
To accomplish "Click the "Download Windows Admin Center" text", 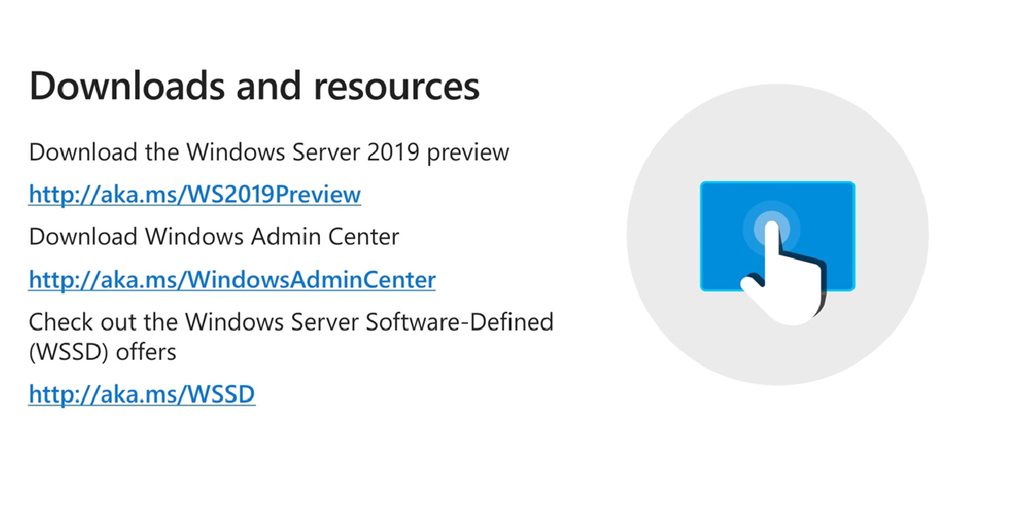I will pyautogui.click(x=214, y=237).
